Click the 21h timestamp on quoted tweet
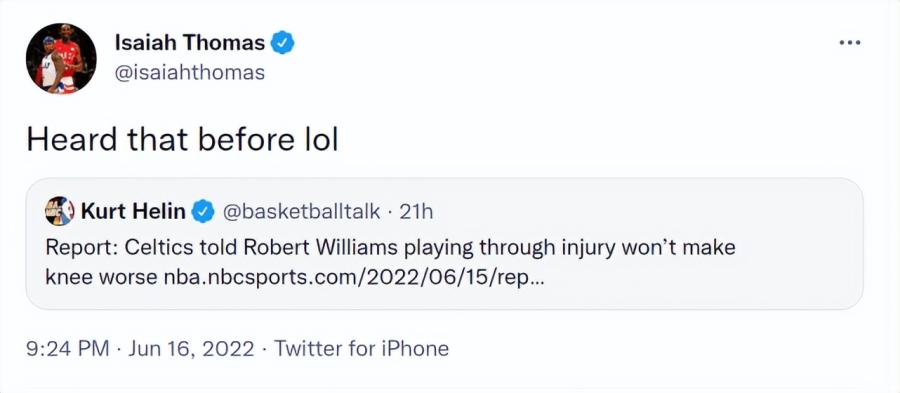Viewport: 900px width, 393px height. pos(416,212)
